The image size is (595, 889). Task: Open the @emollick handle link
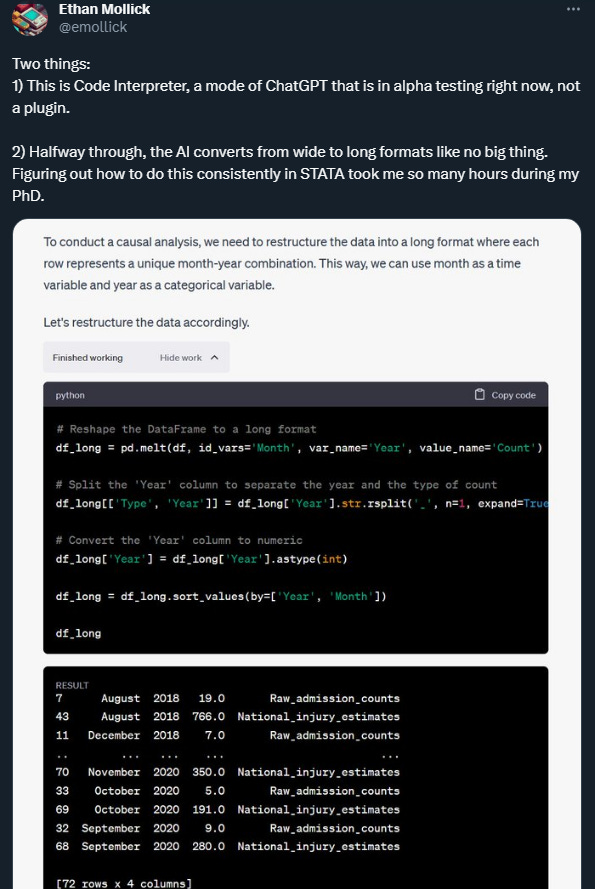click(93, 27)
